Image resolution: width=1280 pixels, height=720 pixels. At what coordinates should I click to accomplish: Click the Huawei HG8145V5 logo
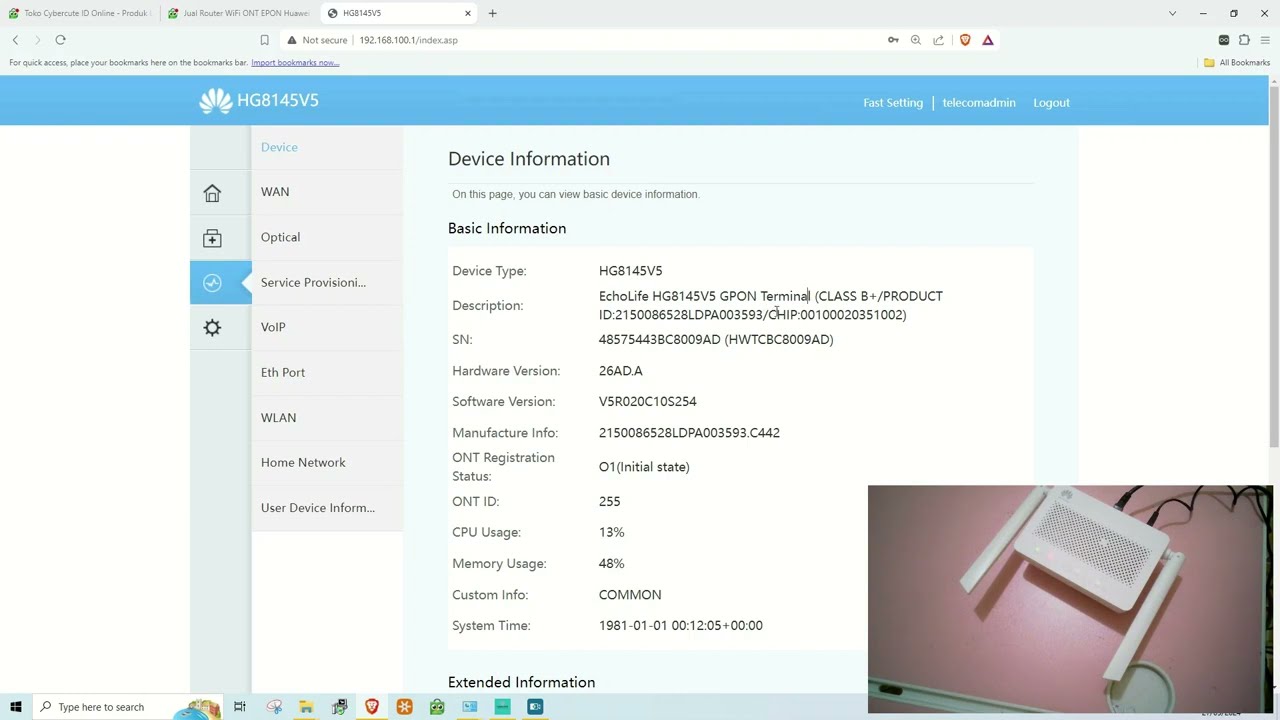pos(258,100)
